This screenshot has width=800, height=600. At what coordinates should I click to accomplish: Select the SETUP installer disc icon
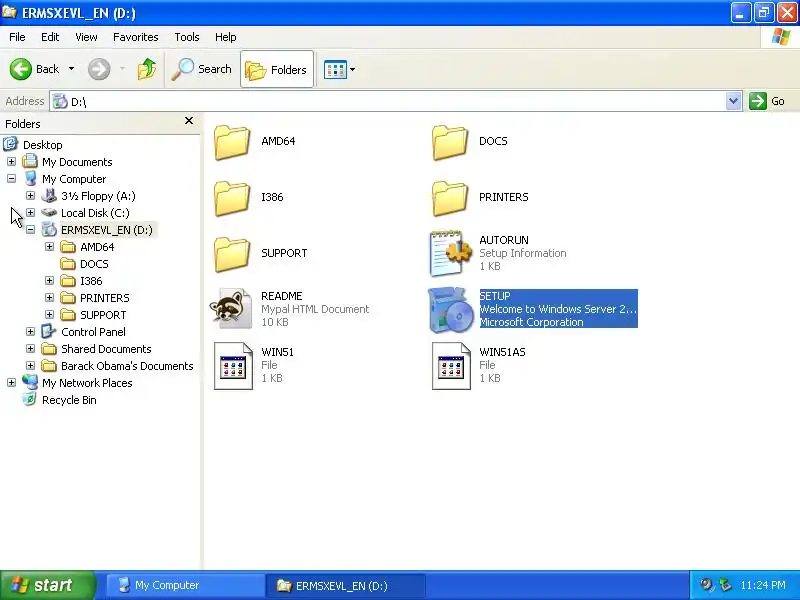point(449,310)
